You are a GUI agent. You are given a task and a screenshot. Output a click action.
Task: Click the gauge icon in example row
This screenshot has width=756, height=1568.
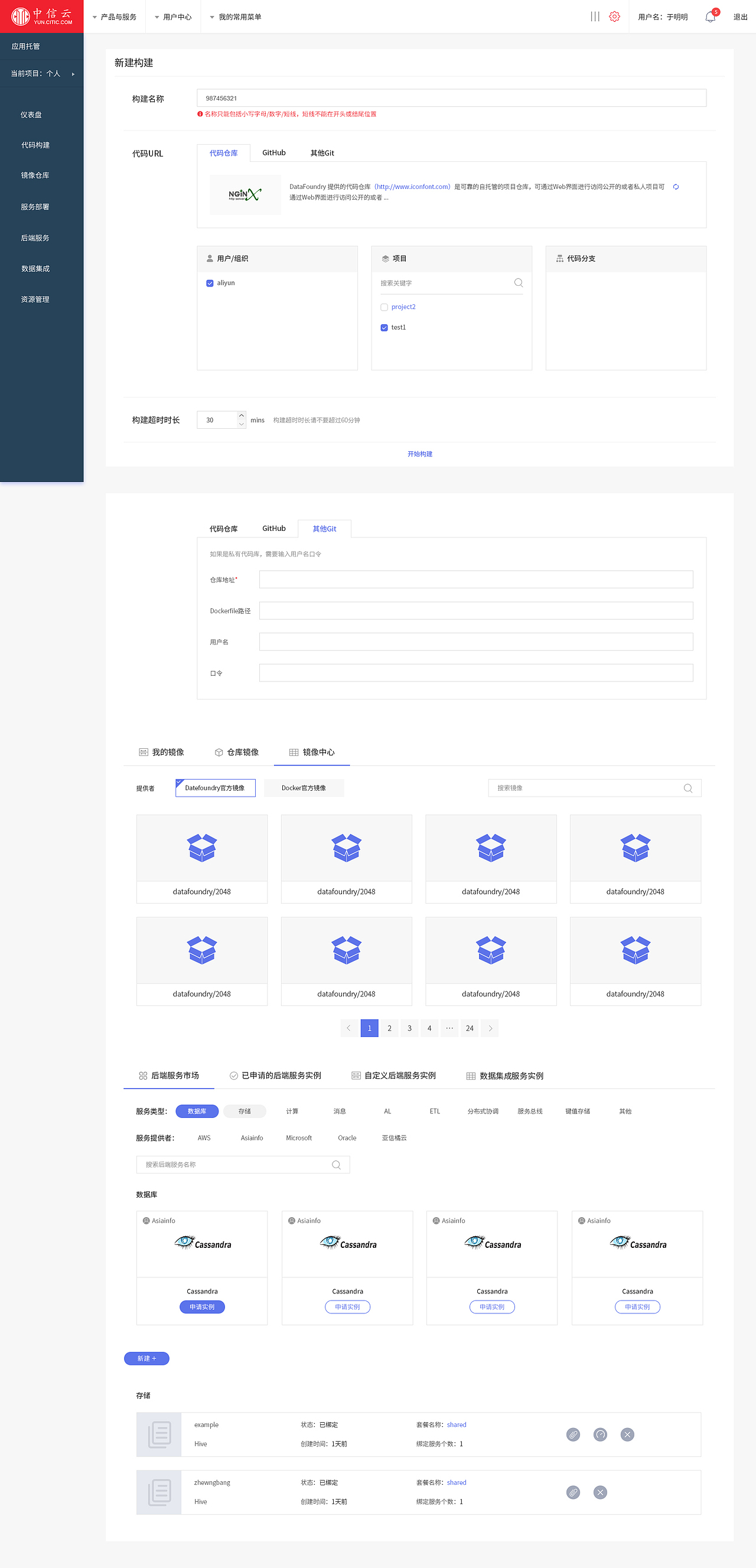point(600,1434)
